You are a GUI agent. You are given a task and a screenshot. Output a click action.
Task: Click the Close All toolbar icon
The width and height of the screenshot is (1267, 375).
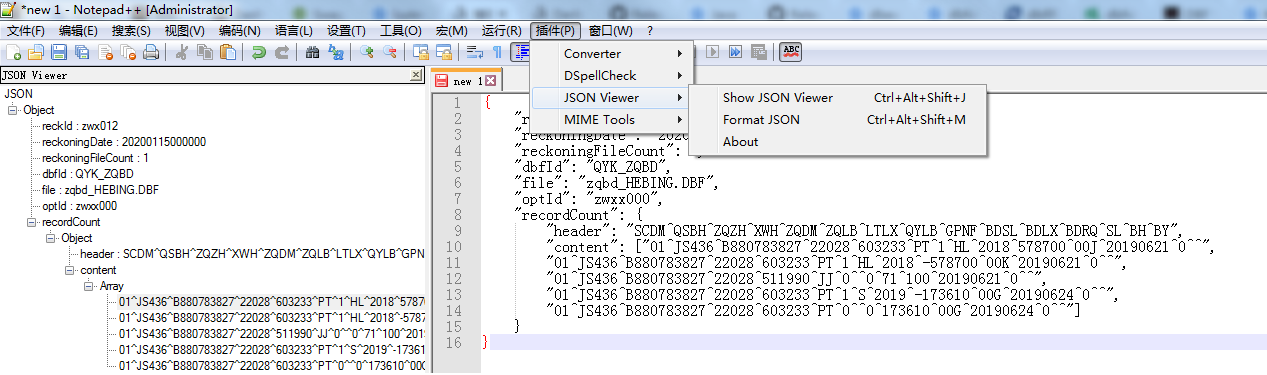point(128,52)
